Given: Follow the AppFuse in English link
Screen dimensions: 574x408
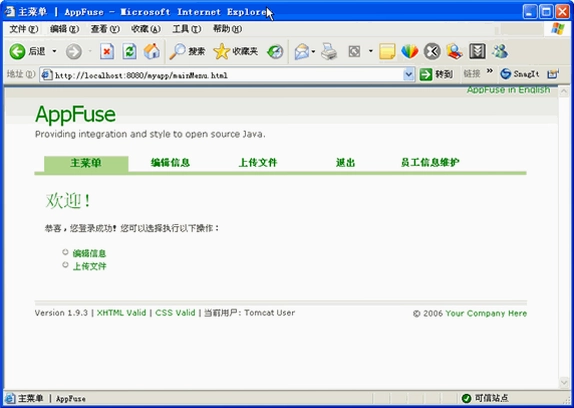Looking at the screenshot, I should (x=508, y=90).
